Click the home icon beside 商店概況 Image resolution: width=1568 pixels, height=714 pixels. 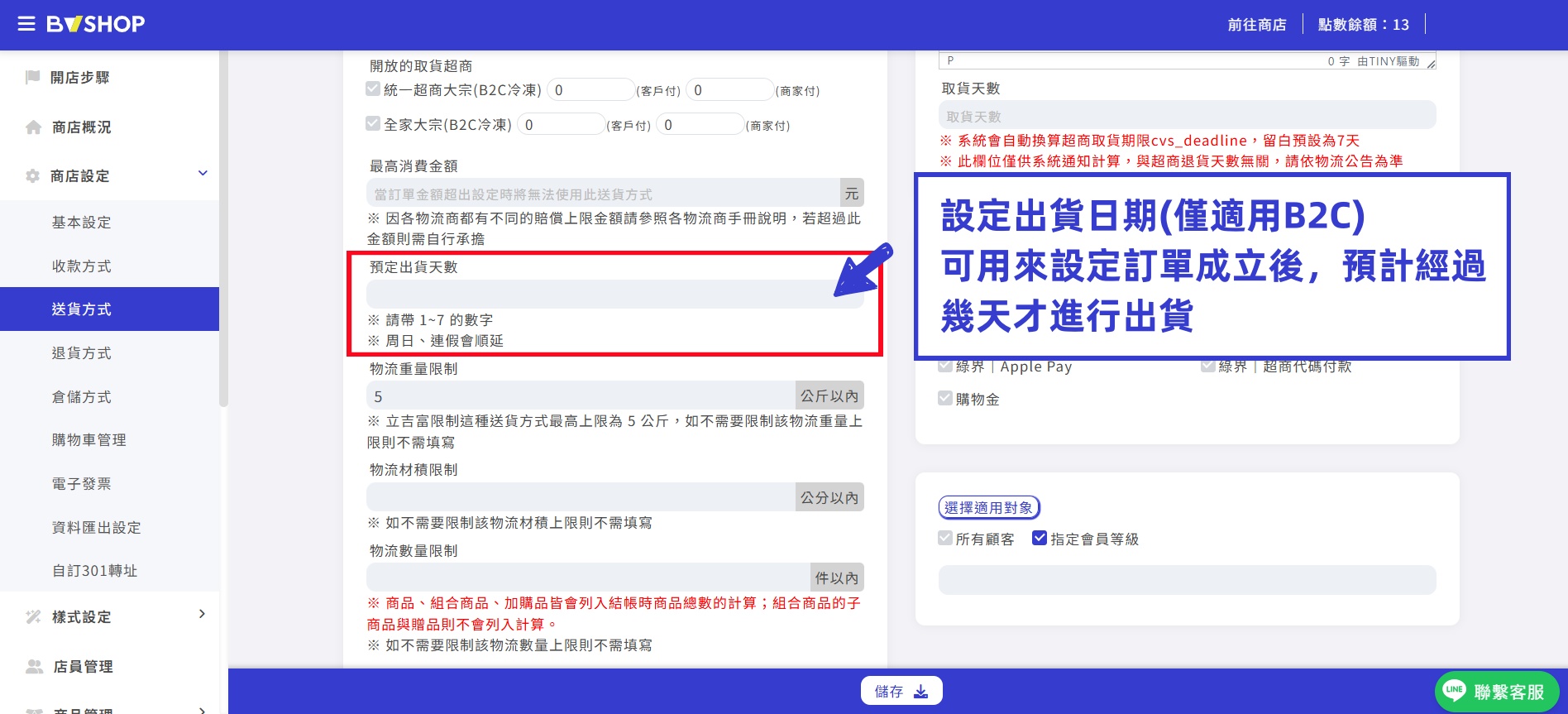[x=34, y=127]
